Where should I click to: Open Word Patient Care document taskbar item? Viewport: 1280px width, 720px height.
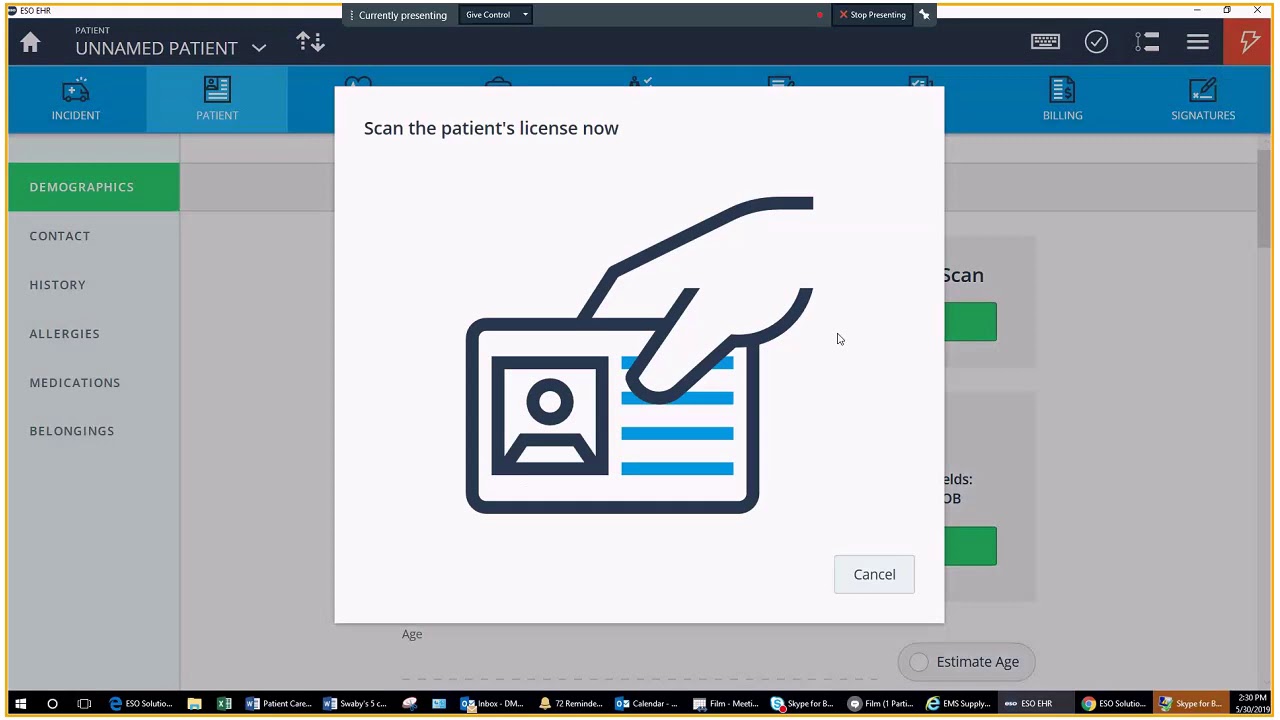pos(278,704)
